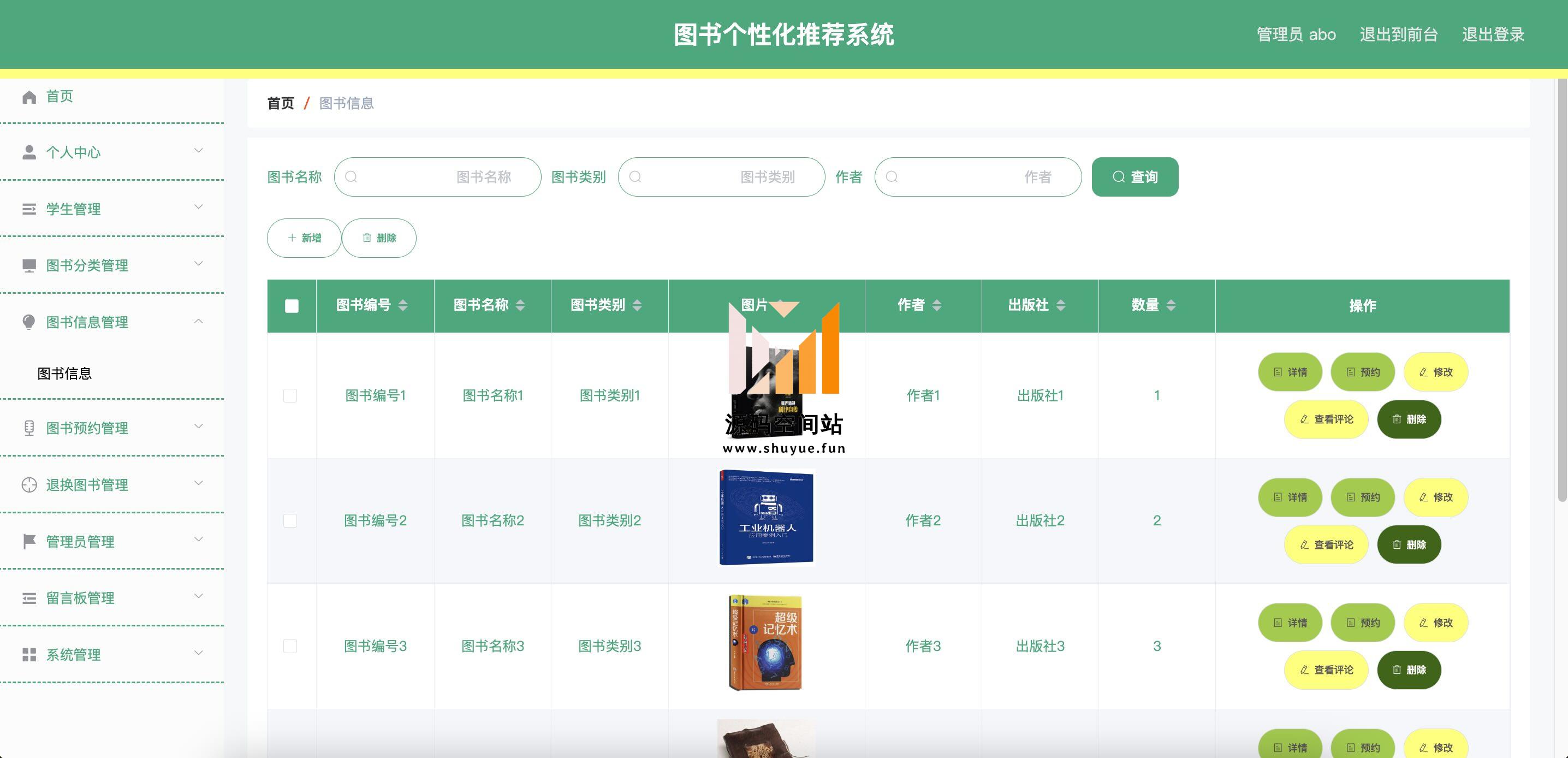Click the search icon in 图书名称 field
The width and height of the screenshot is (1568, 758).
[351, 176]
